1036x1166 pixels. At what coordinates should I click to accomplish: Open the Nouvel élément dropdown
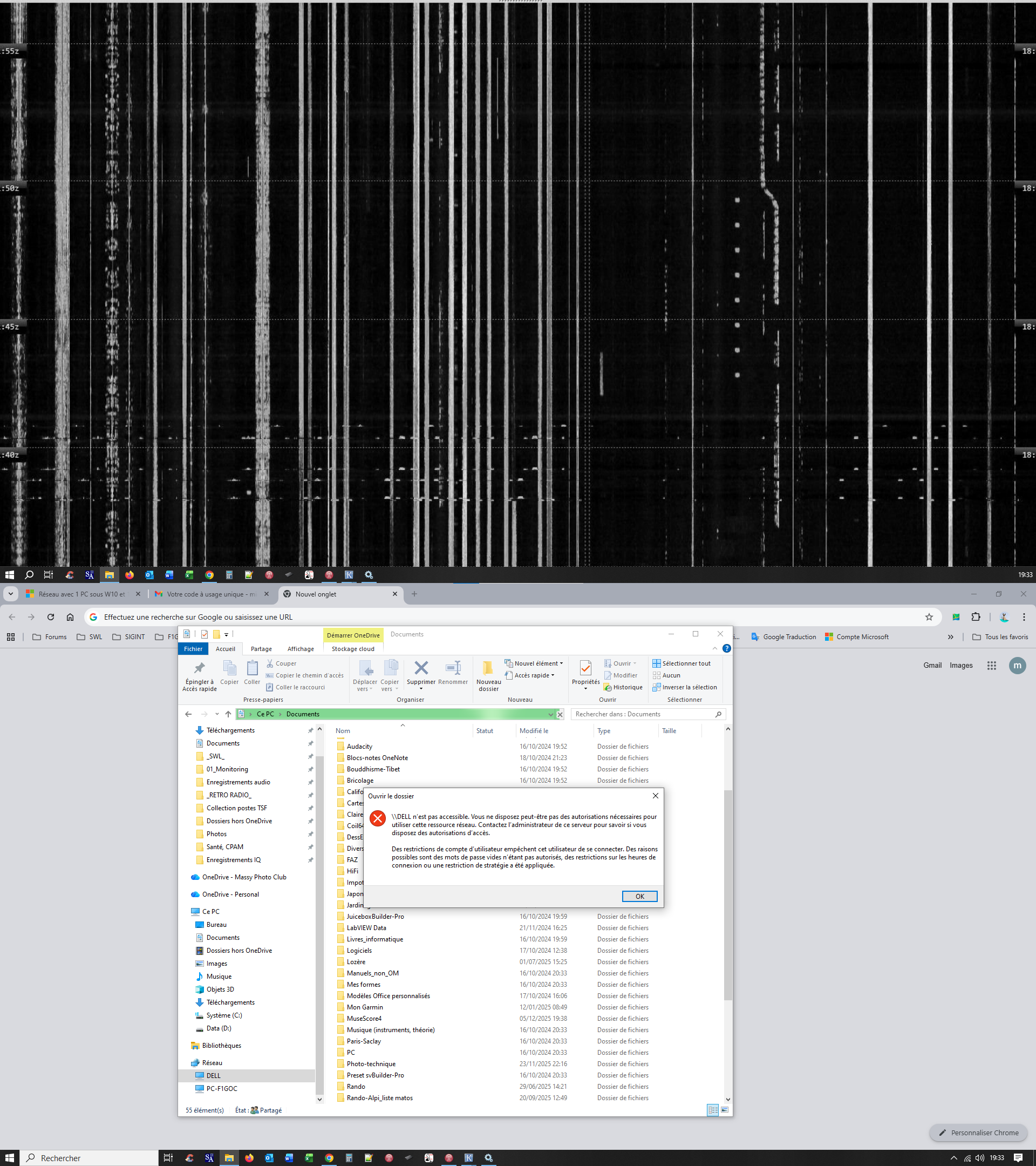click(534, 663)
